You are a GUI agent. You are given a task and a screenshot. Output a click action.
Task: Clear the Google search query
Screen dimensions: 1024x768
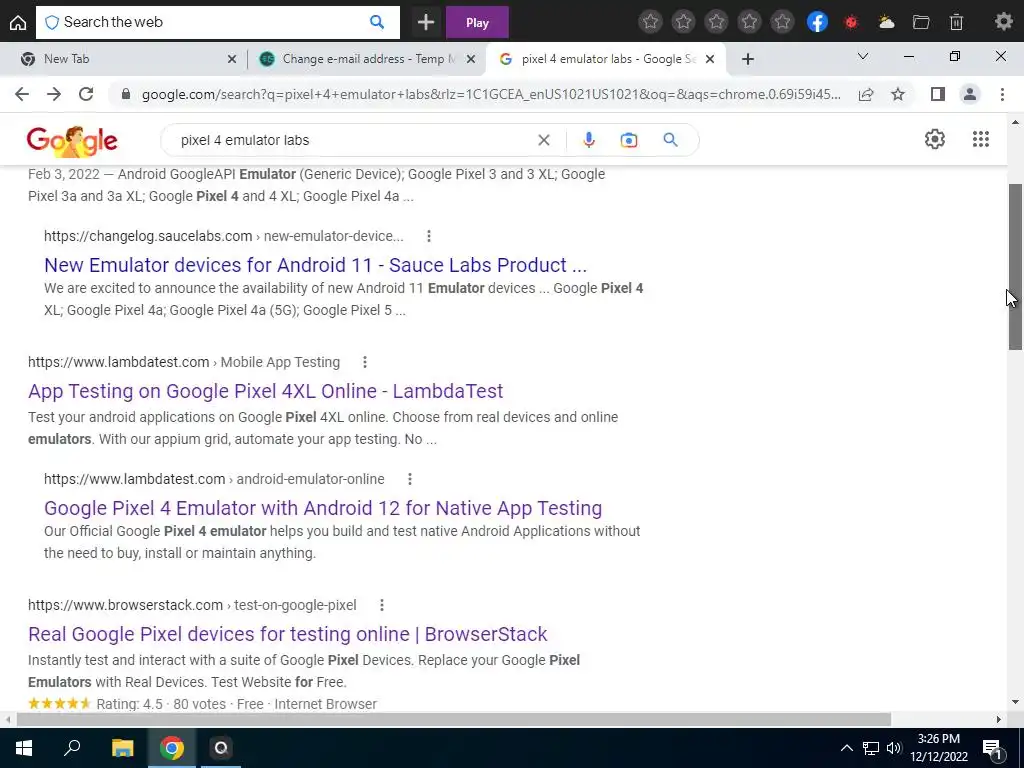[x=543, y=140]
